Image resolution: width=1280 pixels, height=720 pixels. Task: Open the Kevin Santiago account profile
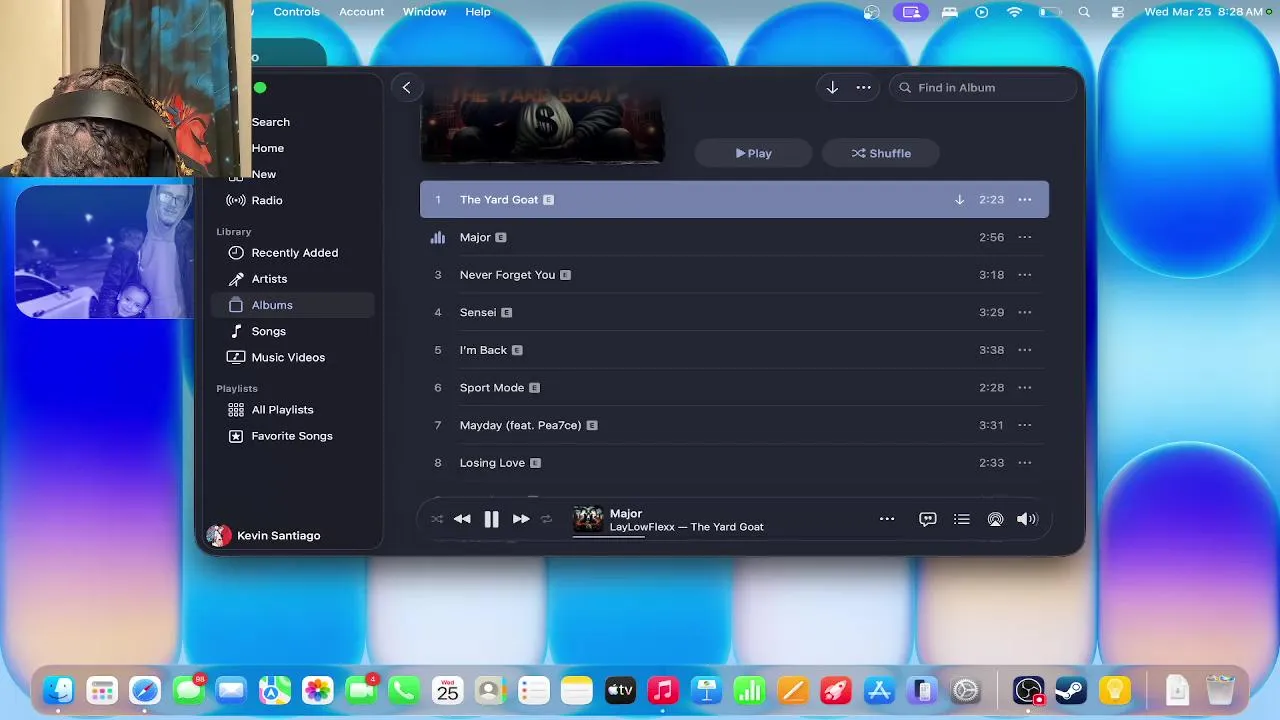(x=264, y=536)
